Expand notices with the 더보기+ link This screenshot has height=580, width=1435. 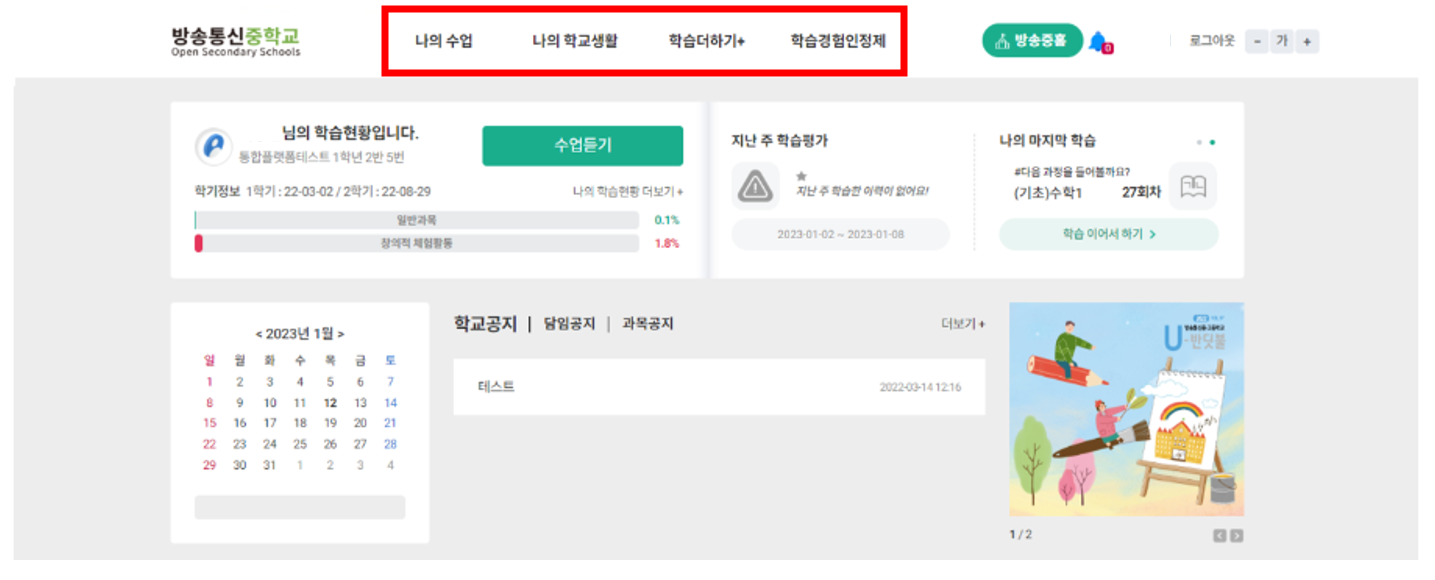(960, 323)
